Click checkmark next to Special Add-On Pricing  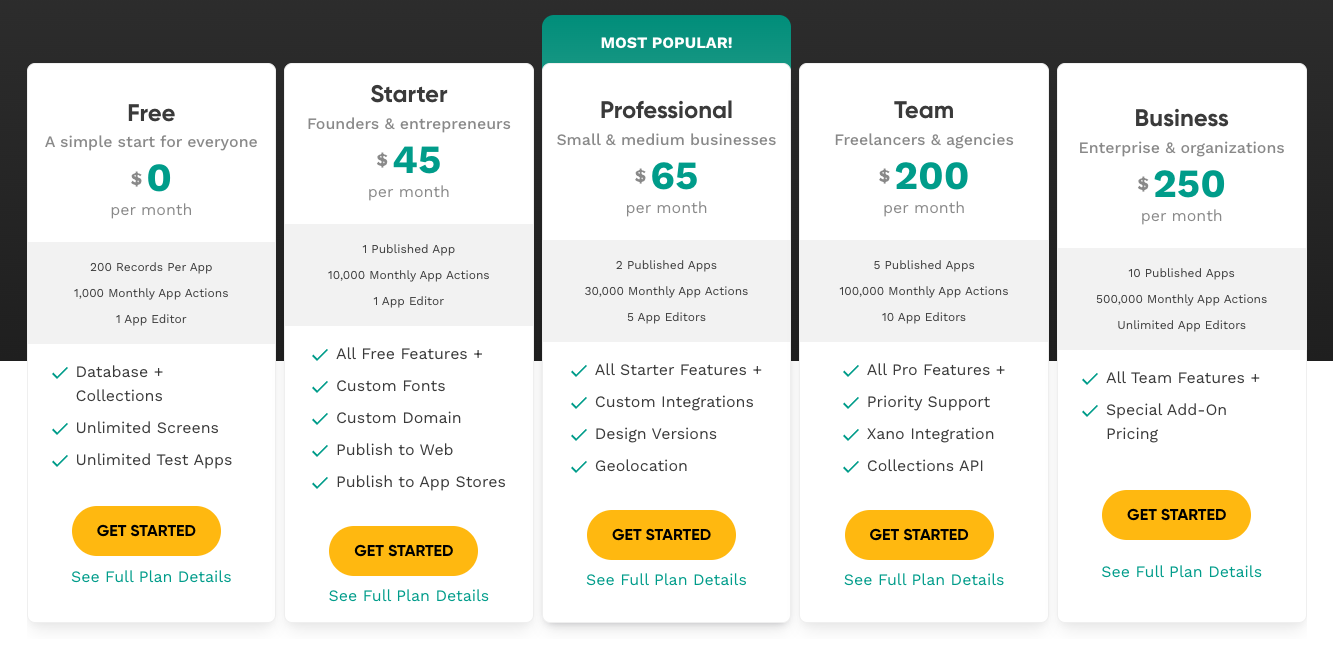1090,411
